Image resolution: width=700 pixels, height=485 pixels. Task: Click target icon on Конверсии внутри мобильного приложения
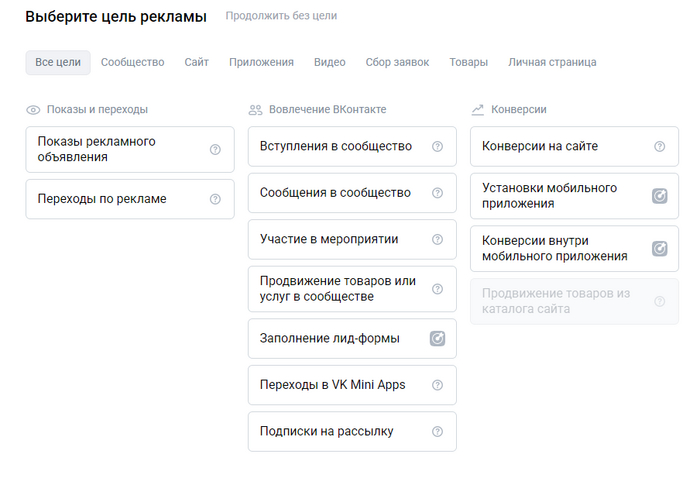[659, 248]
